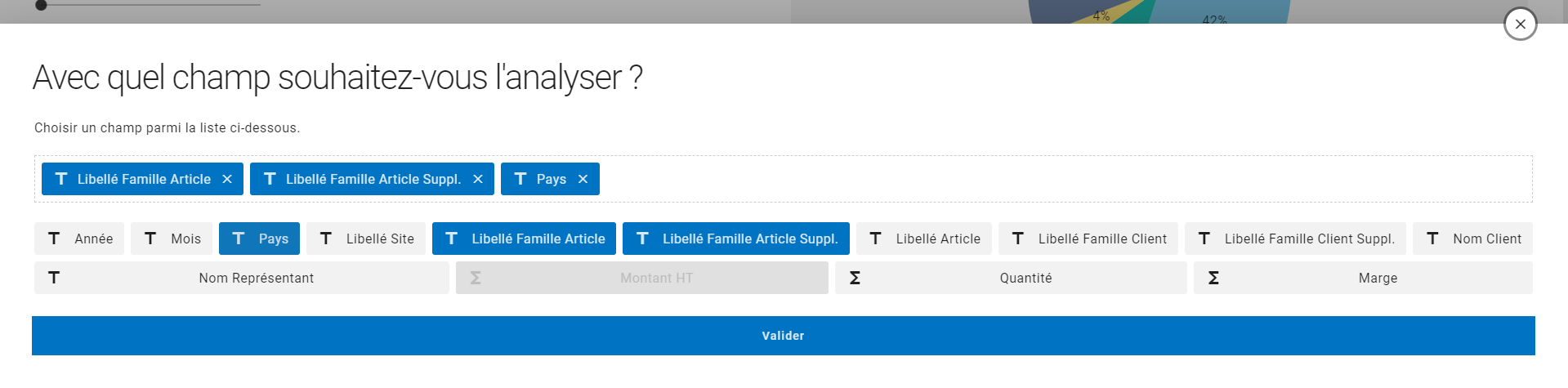This screenshot has height=388, width=1568.
Task: Close the field analysis dialog
Action: [x=1520, y=25]
